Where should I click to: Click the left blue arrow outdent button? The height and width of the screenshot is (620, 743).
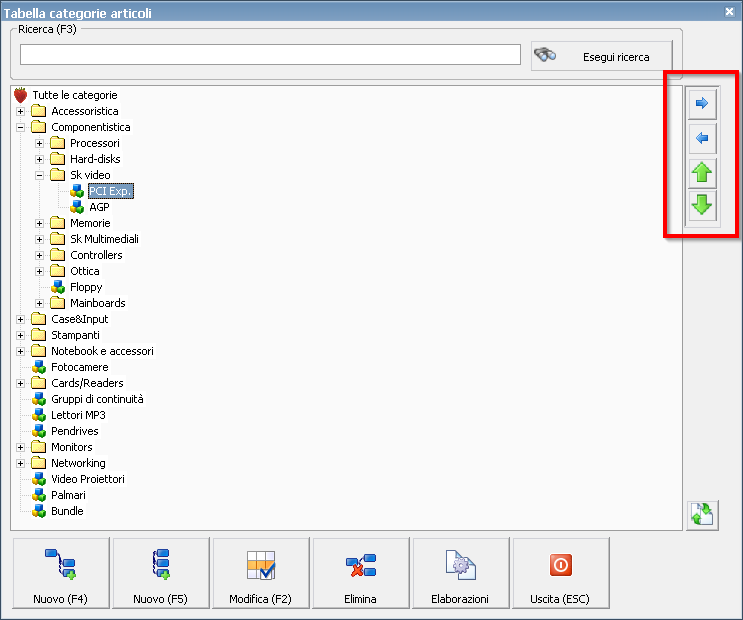702,138
